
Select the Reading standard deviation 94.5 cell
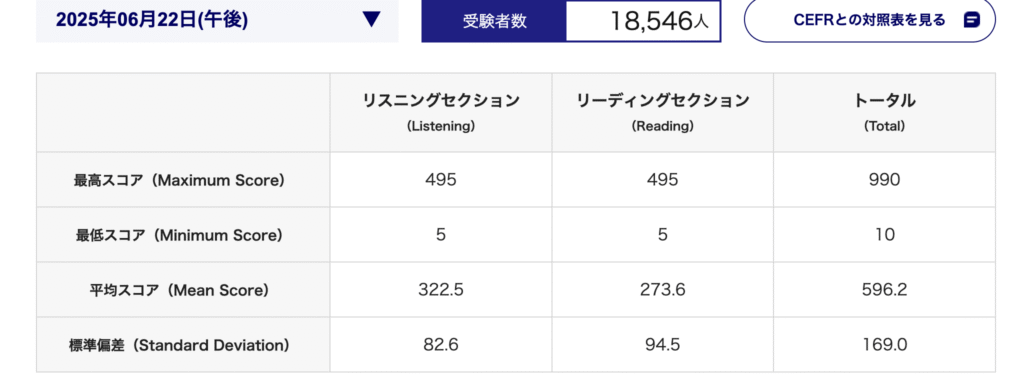[663, 344]
